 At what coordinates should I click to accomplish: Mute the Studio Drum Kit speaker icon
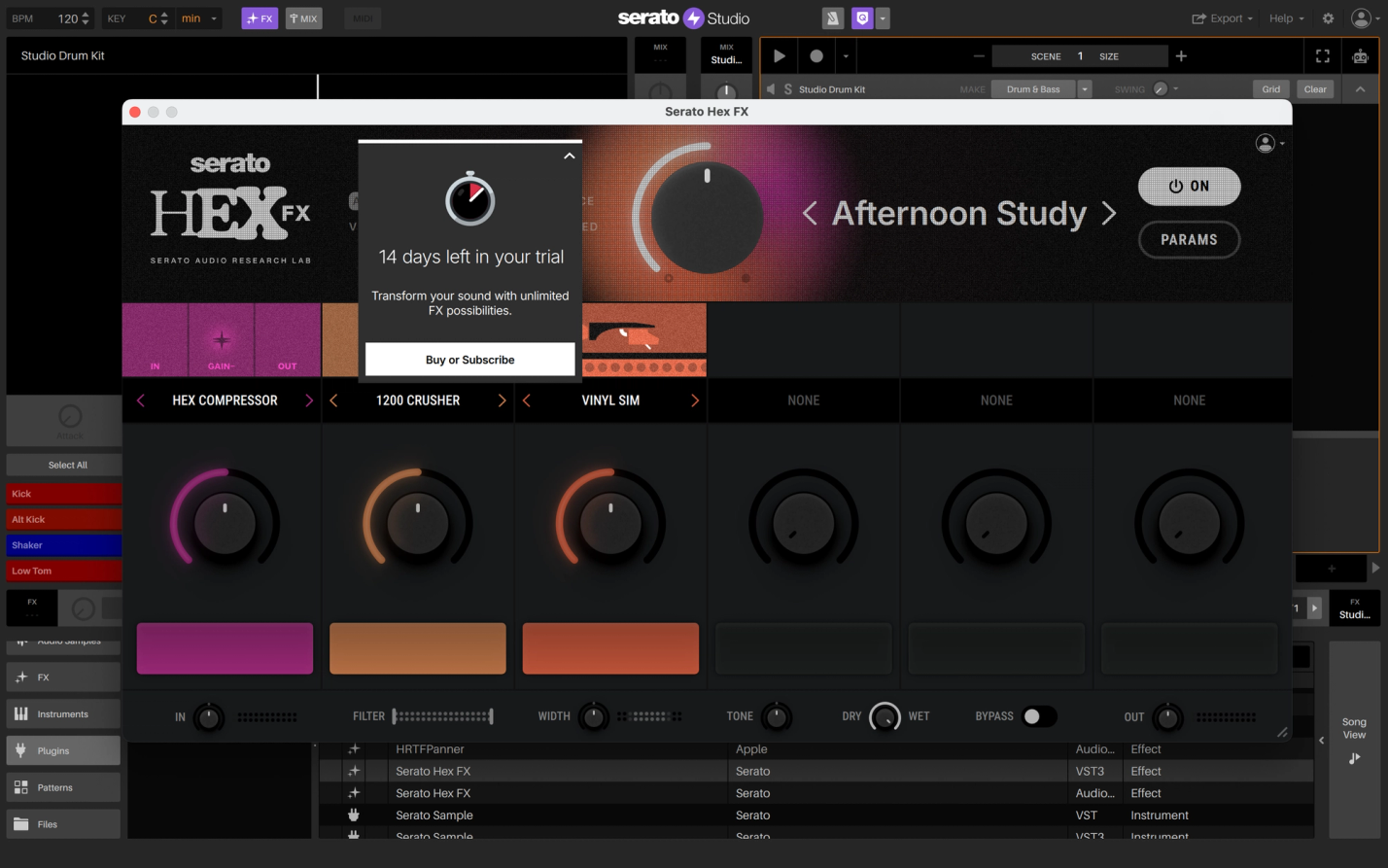(772, 89)
